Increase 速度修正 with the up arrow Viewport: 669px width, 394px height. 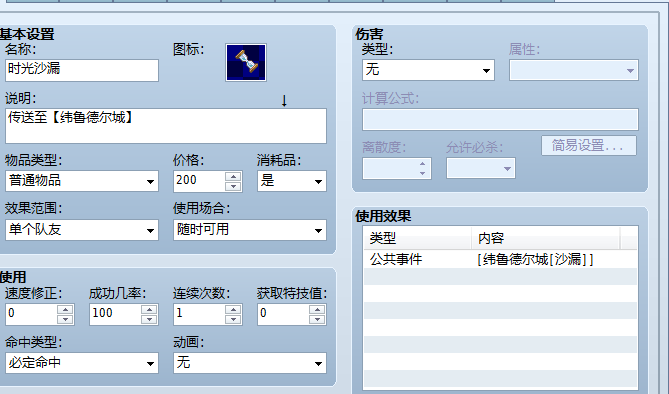pos(65,309)
